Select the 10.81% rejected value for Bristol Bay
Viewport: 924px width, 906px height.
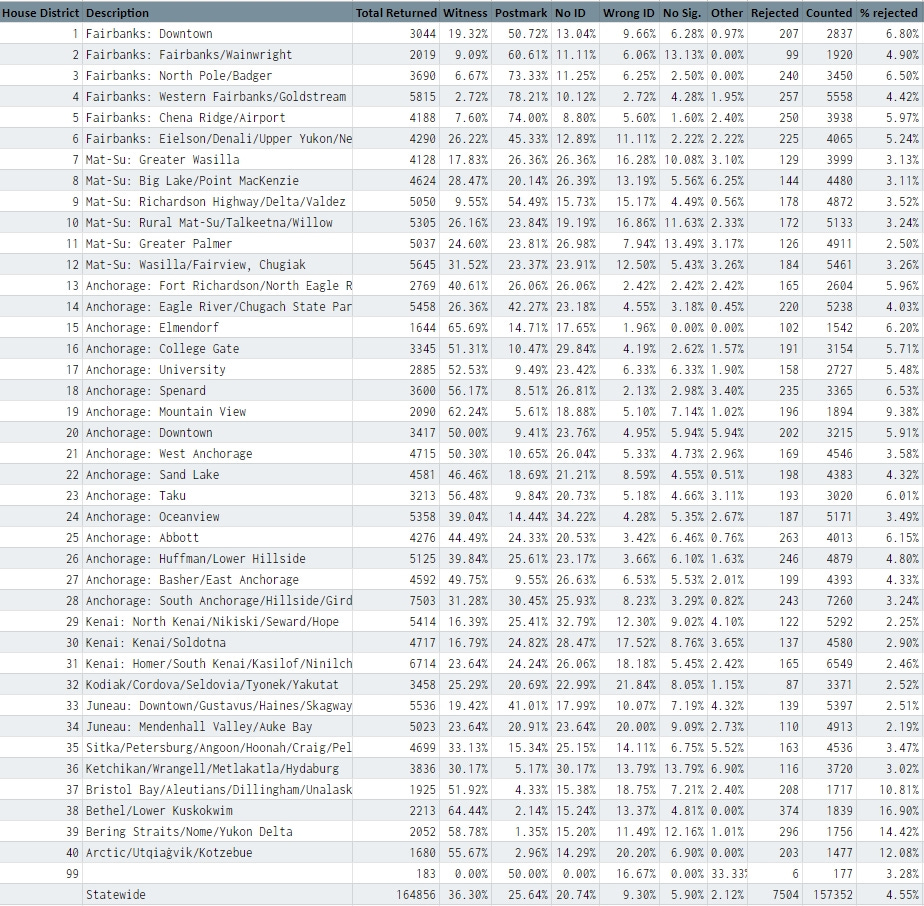point(899,789)
